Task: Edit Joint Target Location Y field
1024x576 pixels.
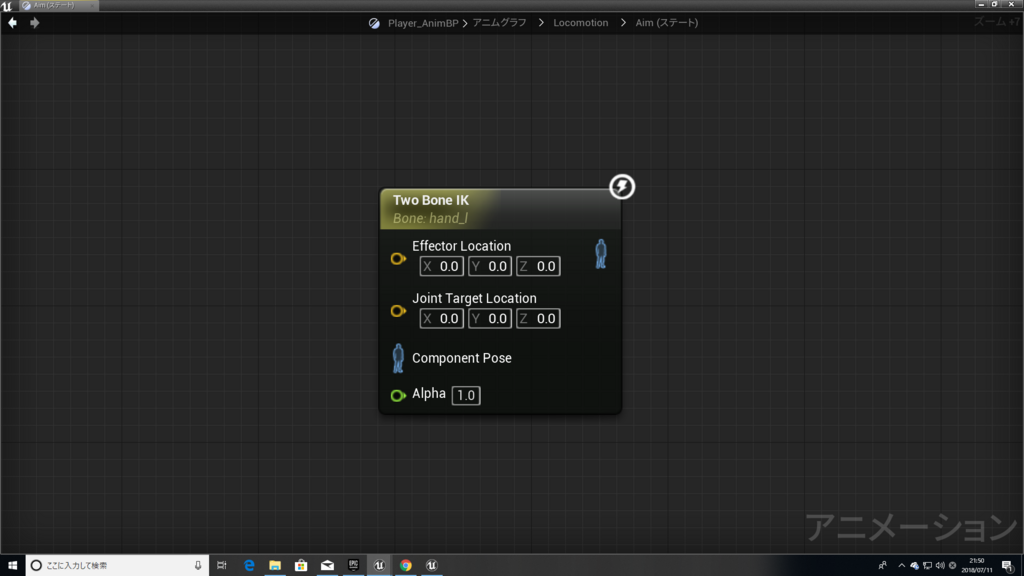Action: (490, 319)
